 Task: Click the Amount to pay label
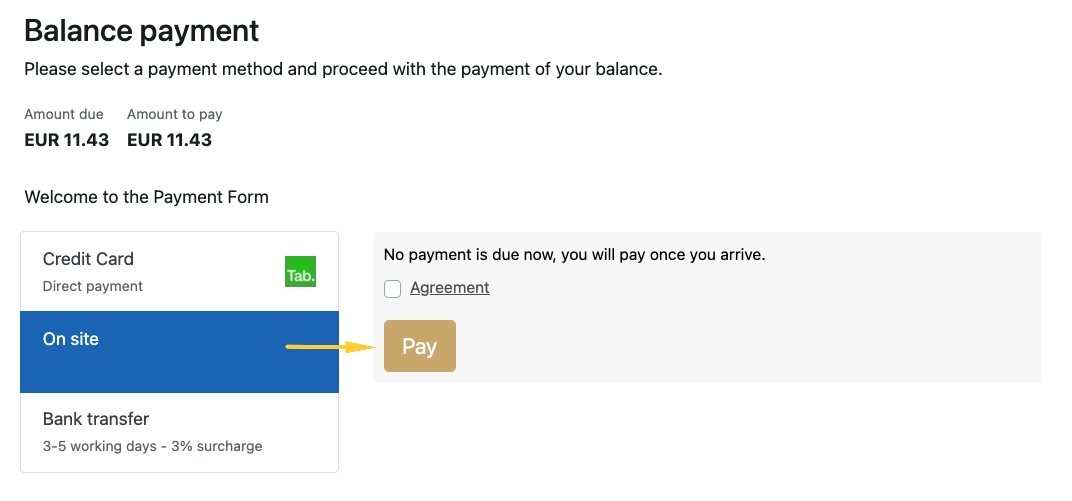175,114
